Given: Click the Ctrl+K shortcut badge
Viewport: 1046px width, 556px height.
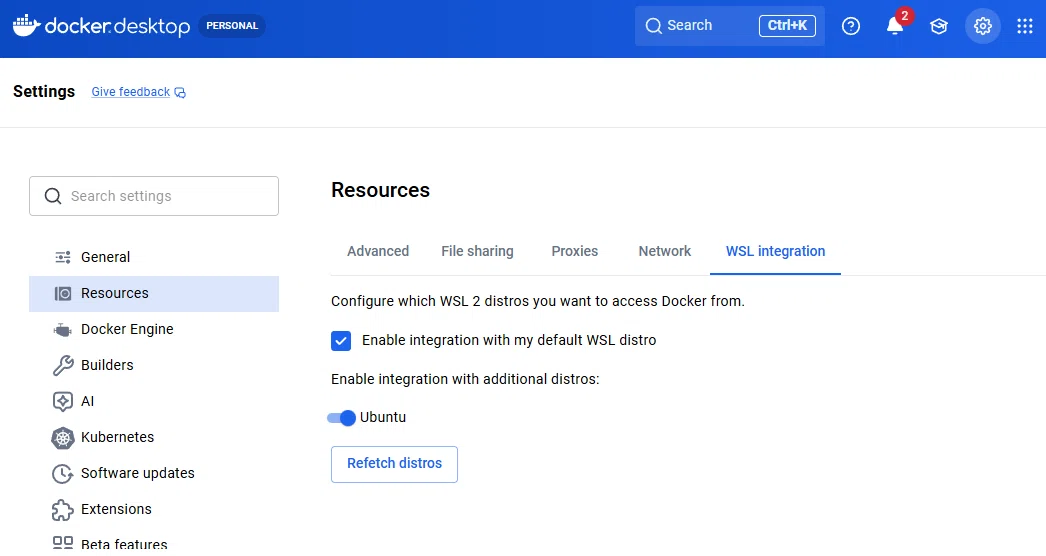Looking at the screenshot, I should pos(787,26).
